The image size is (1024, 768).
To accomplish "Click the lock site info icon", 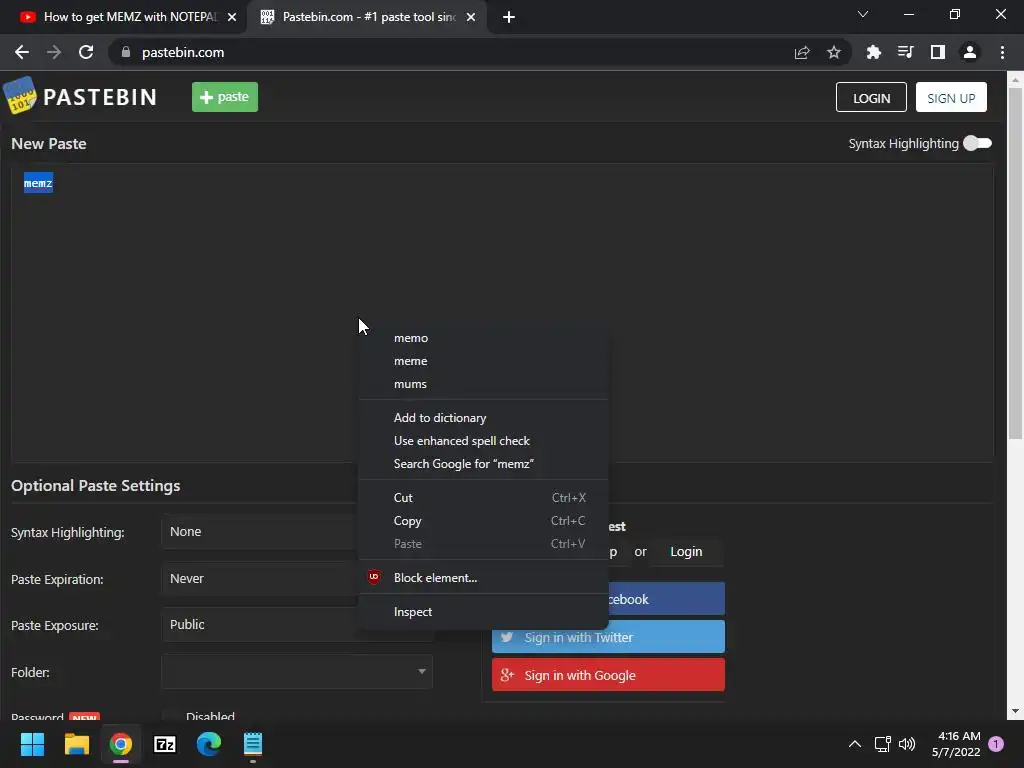I will pos(126,52).
